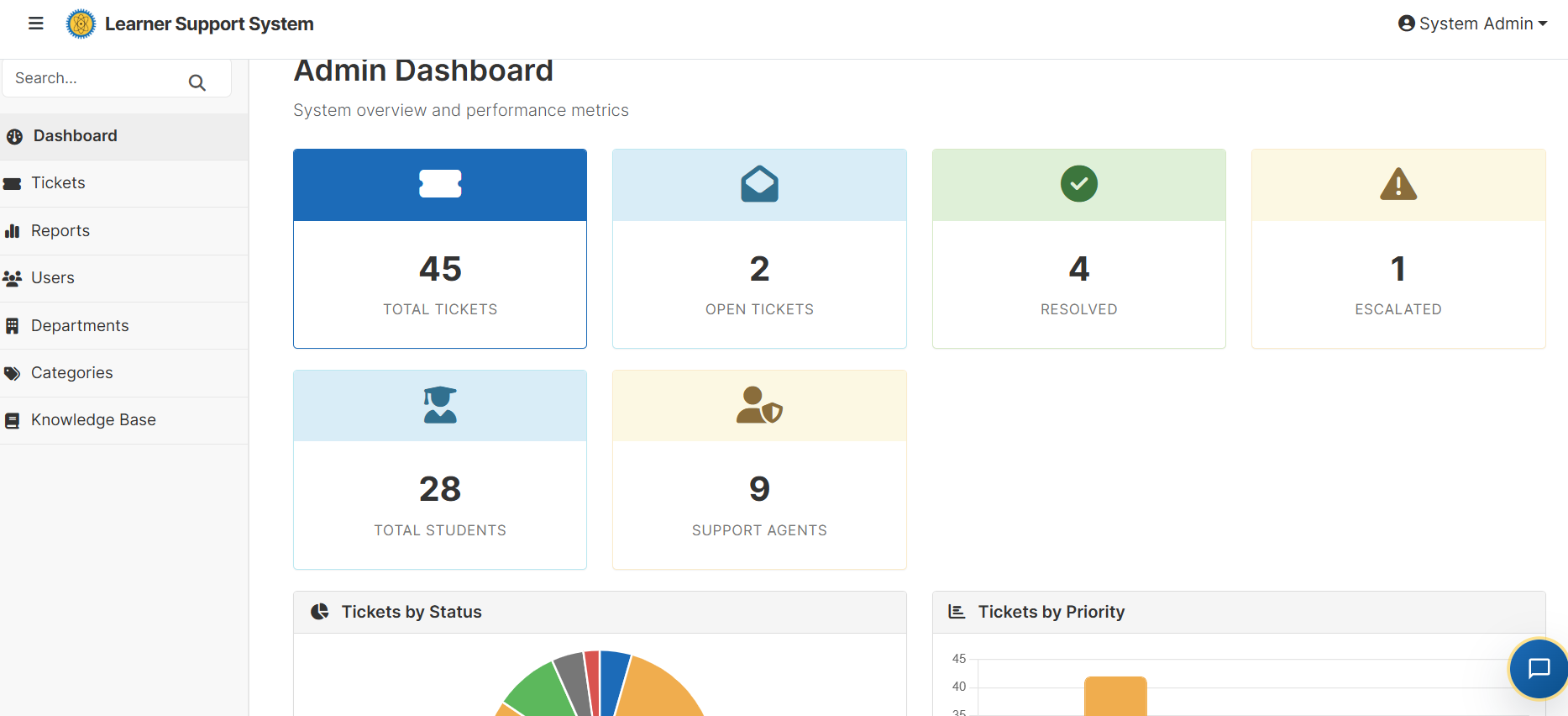Image resolution: width=1568 pixels, height=716 pixels.
Task: Go to Reports in the sidebar
Action: (x=60, y=231)
